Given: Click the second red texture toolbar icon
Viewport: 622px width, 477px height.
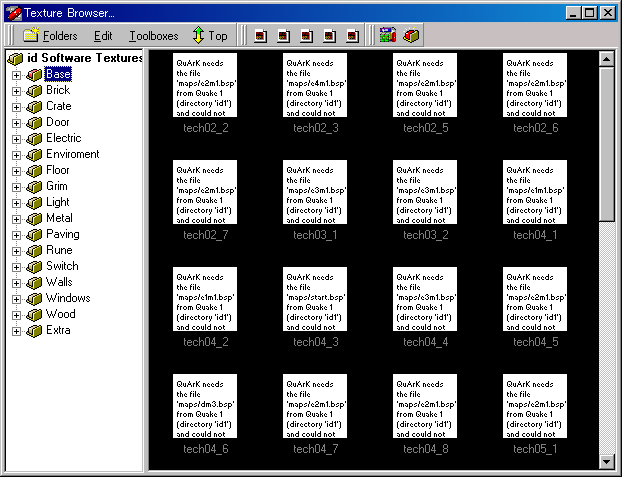Looking at the screenshot, I should [283, 36].
